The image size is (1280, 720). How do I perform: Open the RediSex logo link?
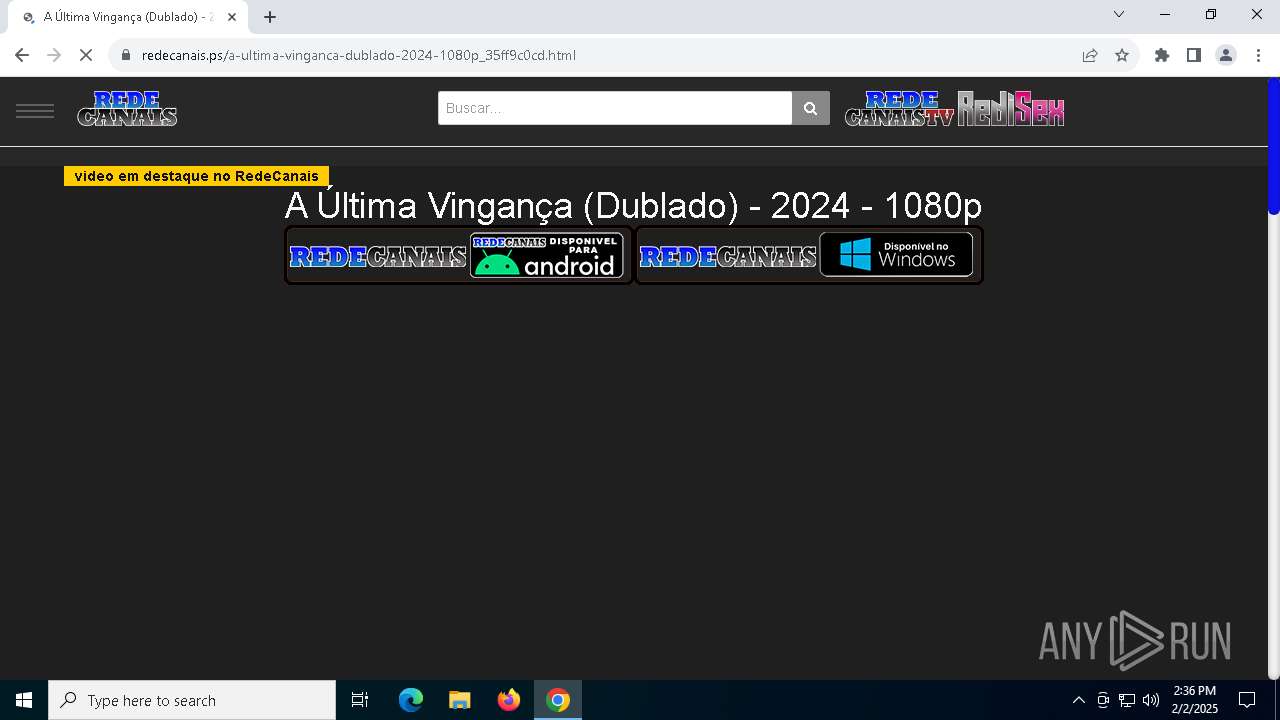1010,108
